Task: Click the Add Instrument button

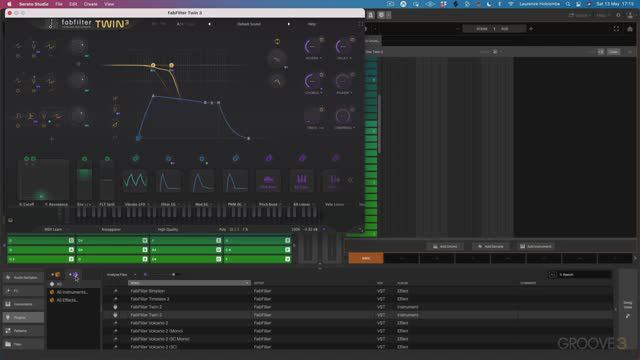Action: pyautogui.click(x=536, y=247)
